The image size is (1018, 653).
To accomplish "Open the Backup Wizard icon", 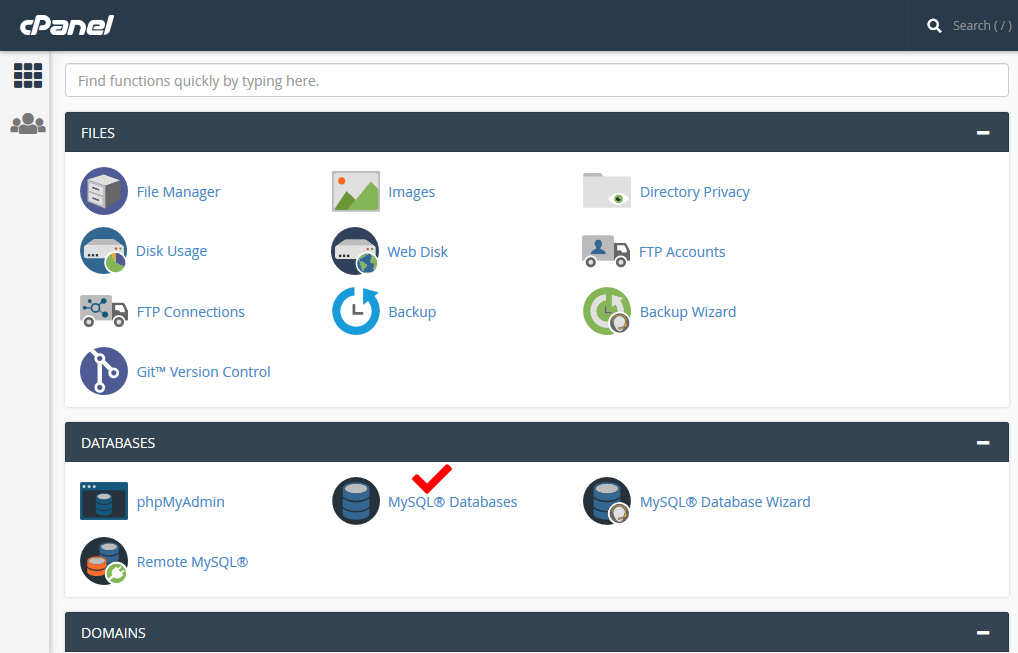I will [x=607, y=311].
